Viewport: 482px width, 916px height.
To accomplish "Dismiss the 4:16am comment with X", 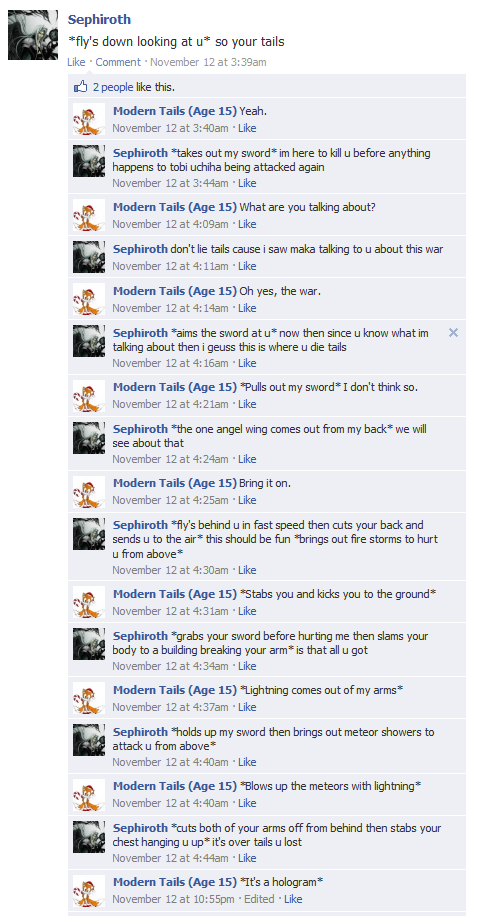I will (453, 332).
